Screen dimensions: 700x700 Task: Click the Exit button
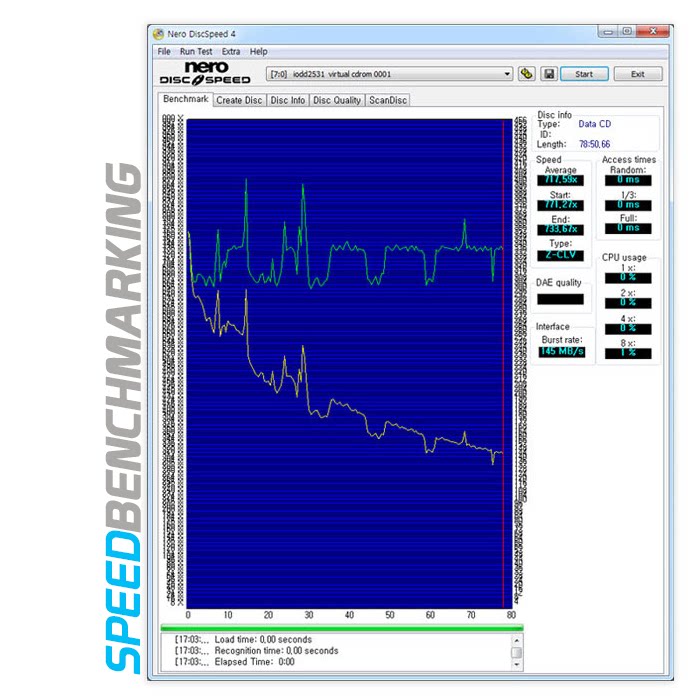pyautogui.click(x=638, y=74)
